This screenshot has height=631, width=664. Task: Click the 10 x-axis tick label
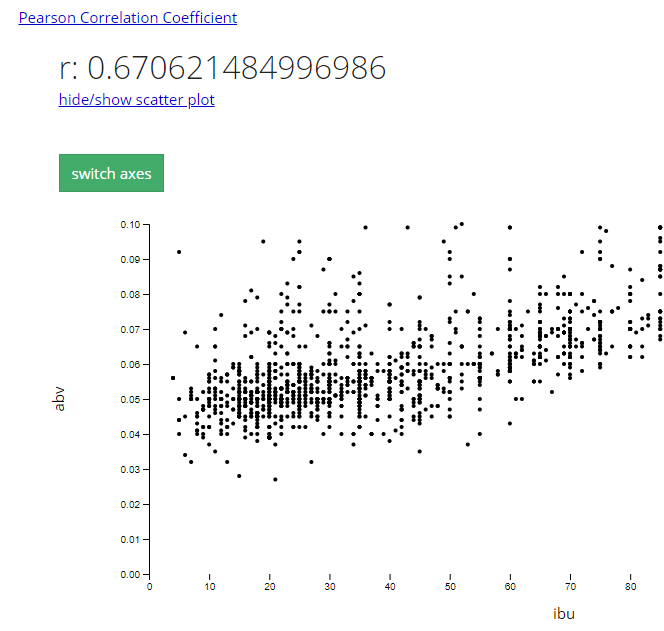(x=210, y=587)
